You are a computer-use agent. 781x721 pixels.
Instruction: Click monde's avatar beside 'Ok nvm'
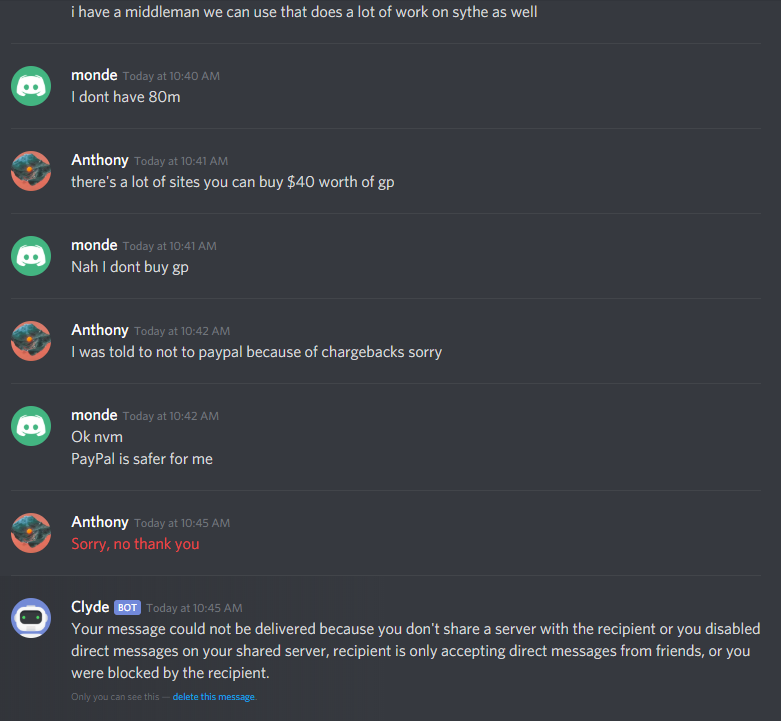click(x=31, y=426)
